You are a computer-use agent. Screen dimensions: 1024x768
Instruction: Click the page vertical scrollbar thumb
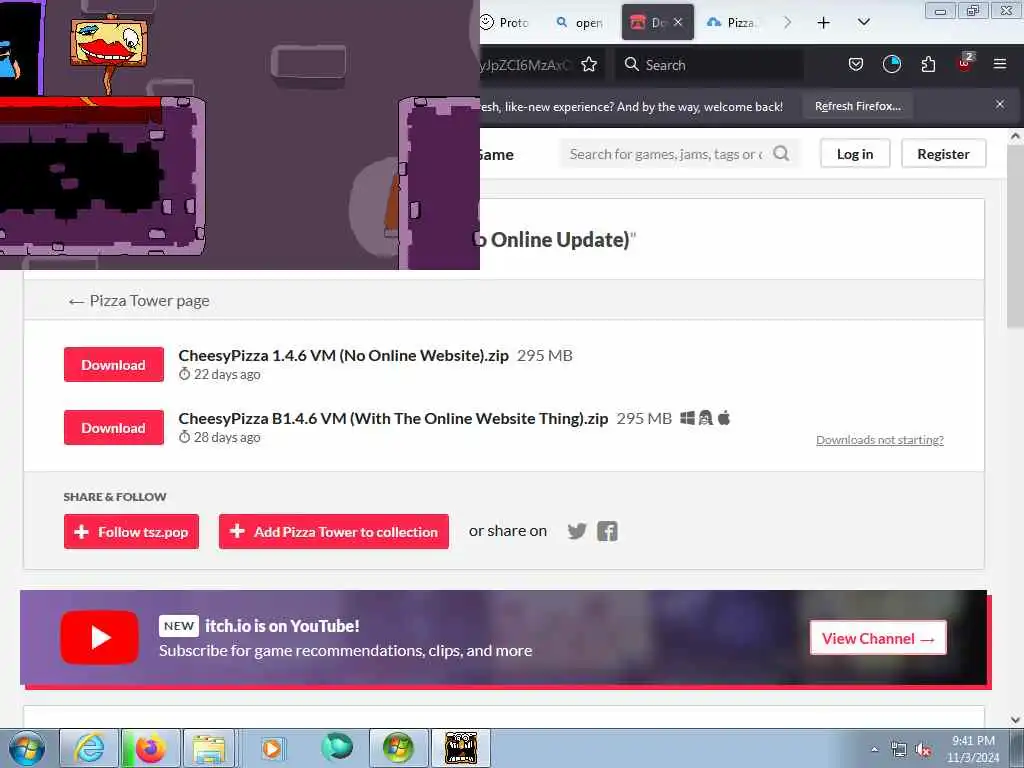click(1015, 235)
